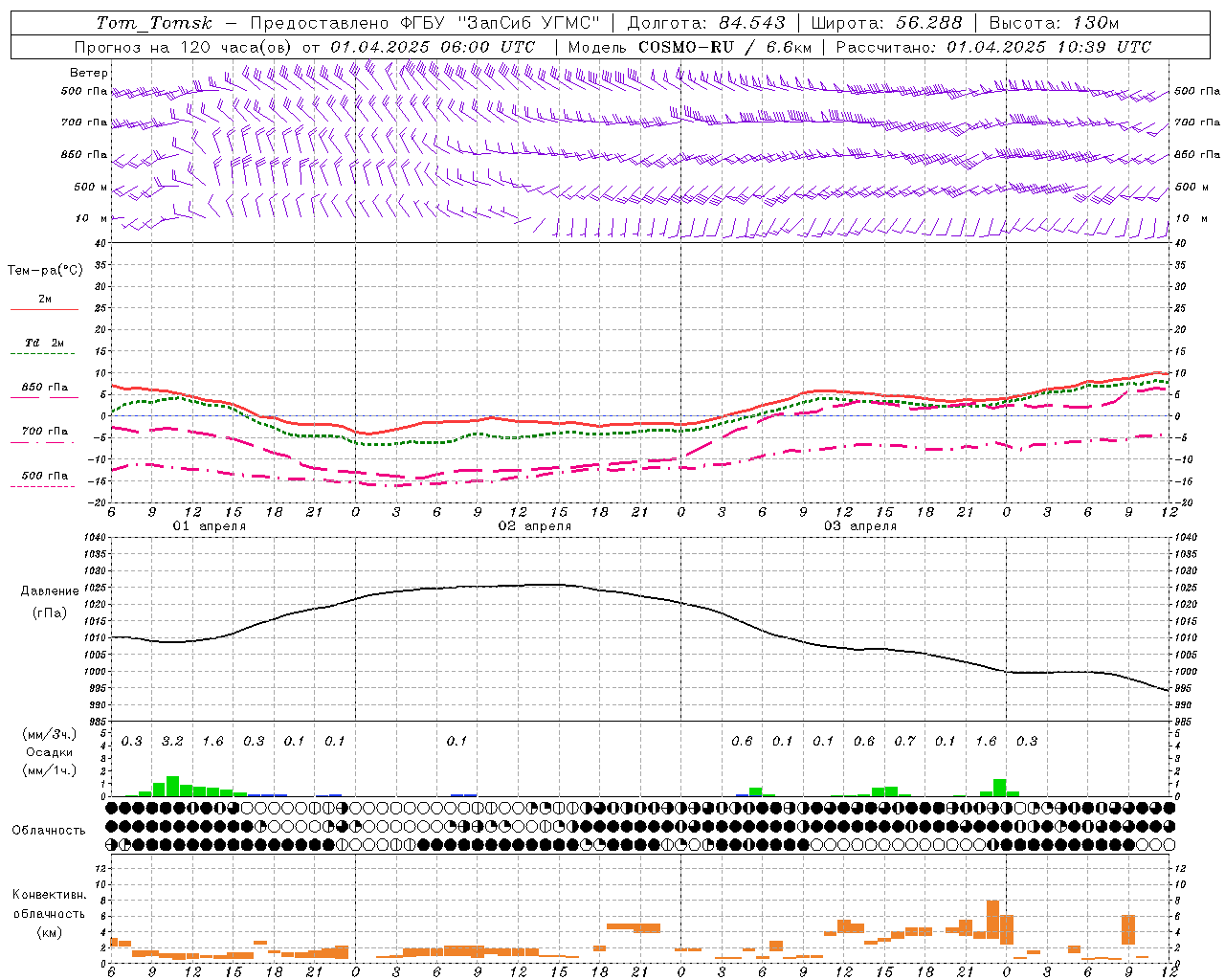Click the Td 2м legend label
The height and width of the screenshot is (980, 1225).
point(45,343)
